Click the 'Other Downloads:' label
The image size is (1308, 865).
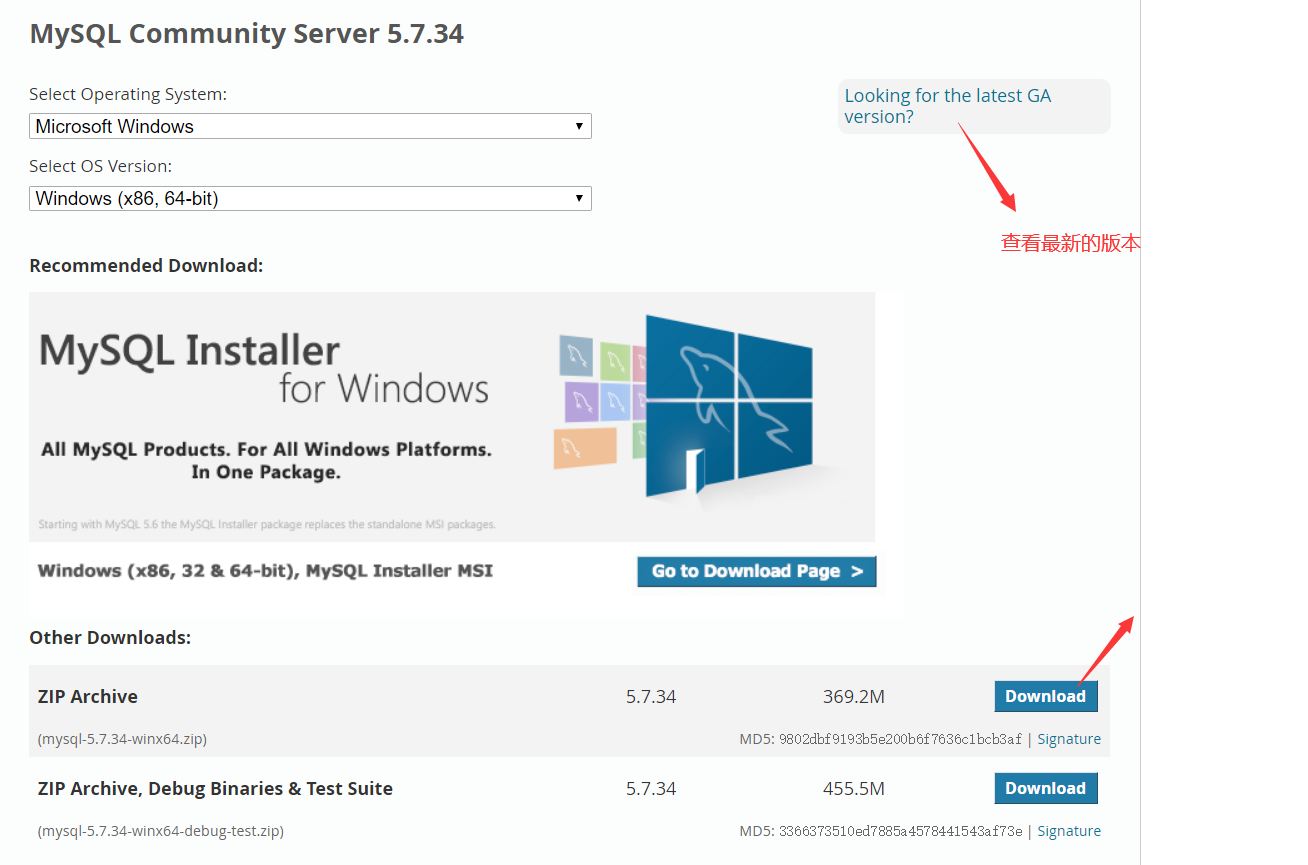[x=110, y=638]
